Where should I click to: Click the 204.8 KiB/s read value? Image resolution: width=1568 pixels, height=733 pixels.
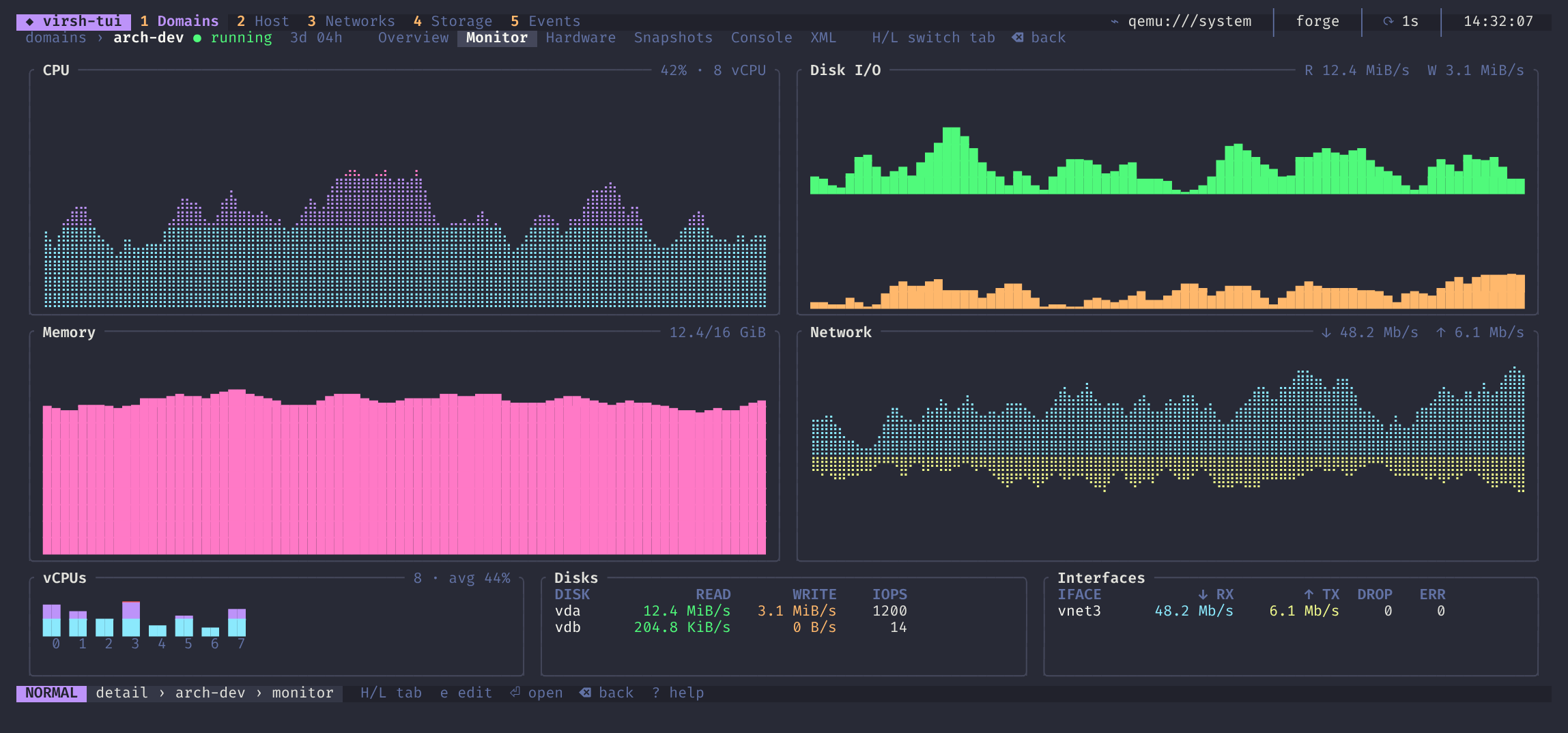pos(682,627)
